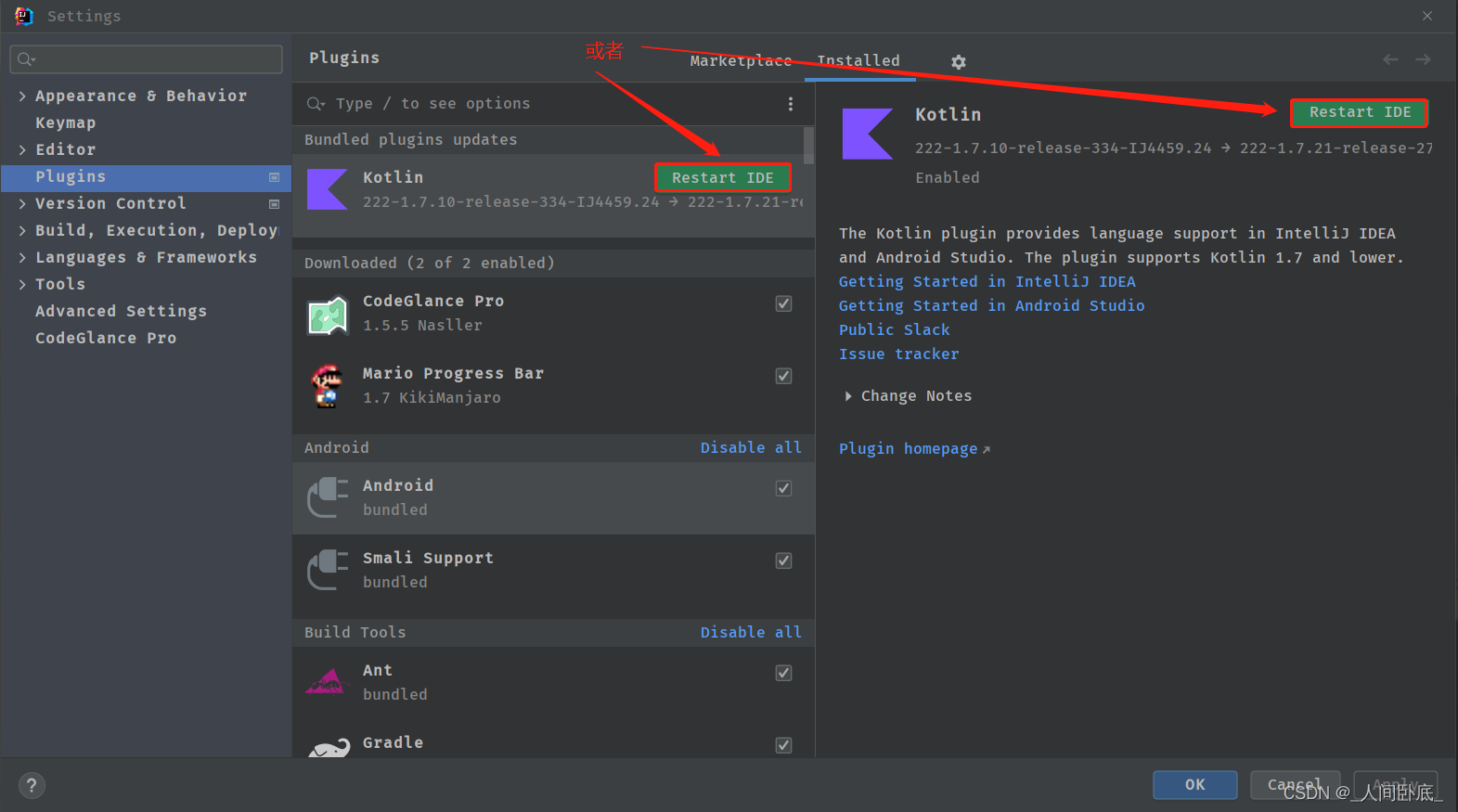The width and height of the screenshot is (1458, 812).
Task: Click the Cancel button
Action: pos(1295,785)
